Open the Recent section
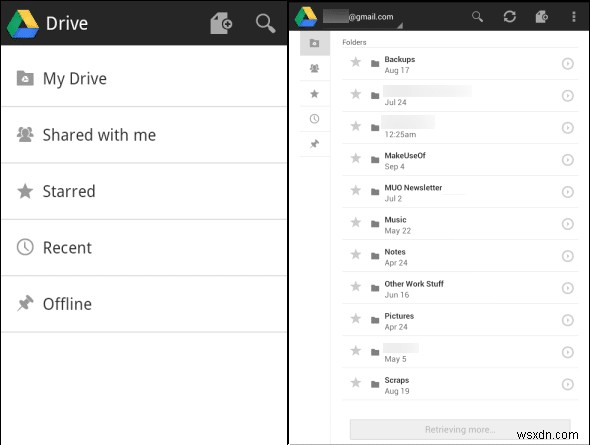The width and height of the screenshot is (590, 445). tap(144, 248)
